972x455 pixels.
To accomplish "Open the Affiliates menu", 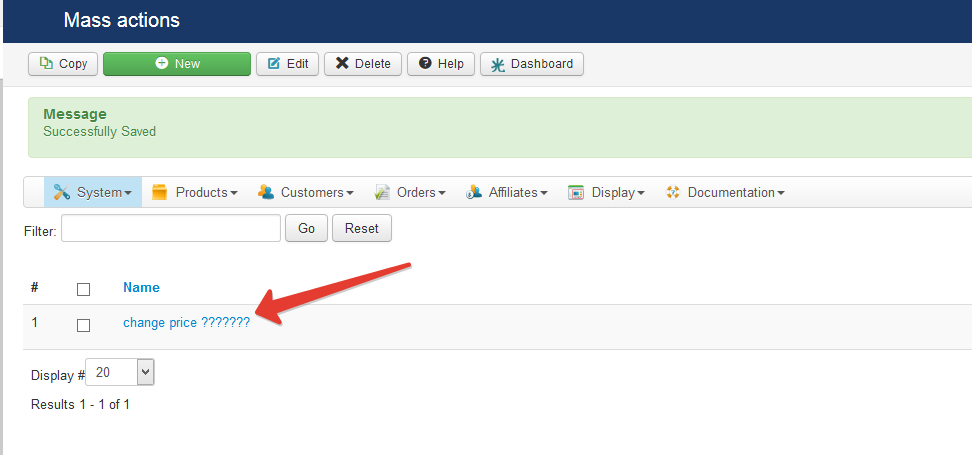I will coord(506,192).
